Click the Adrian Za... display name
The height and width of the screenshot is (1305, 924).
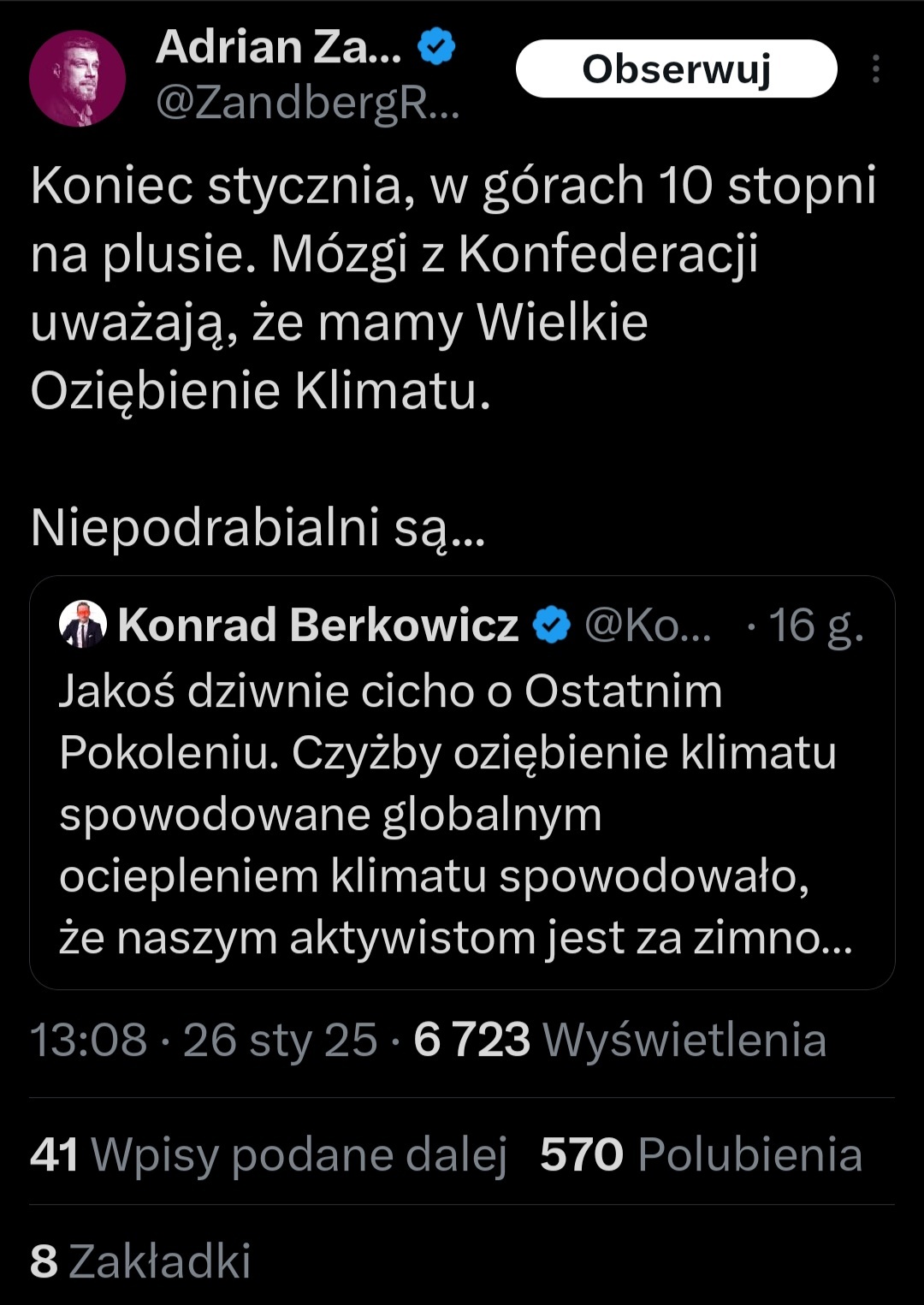pyautogui.click(x=278, y=47)
